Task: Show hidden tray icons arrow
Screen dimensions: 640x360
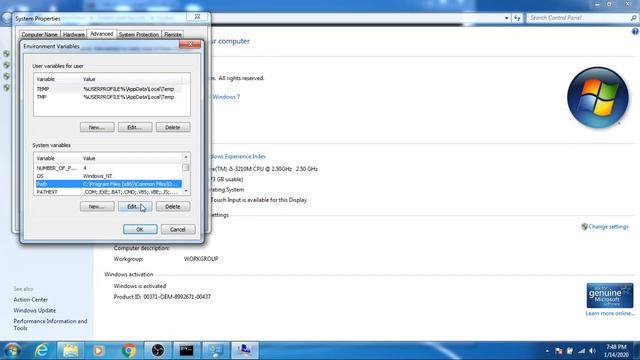Action: (x=547, y=351)
